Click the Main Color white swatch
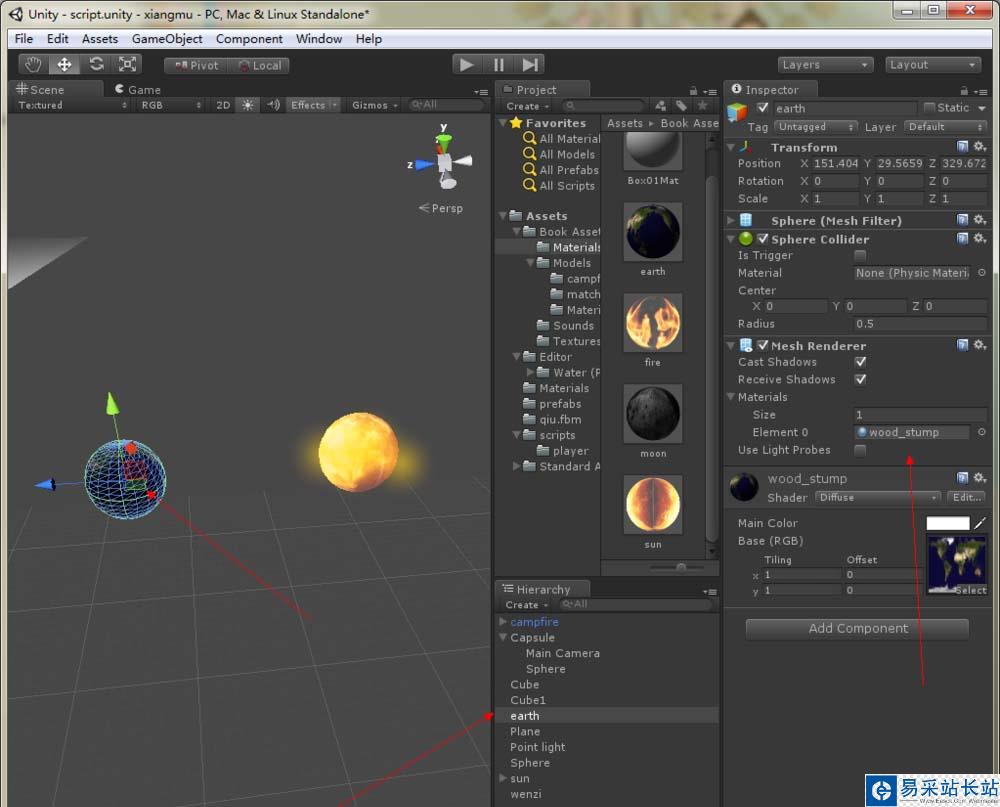This screenshot has width=1000, height=807. (x=948, y=523)
